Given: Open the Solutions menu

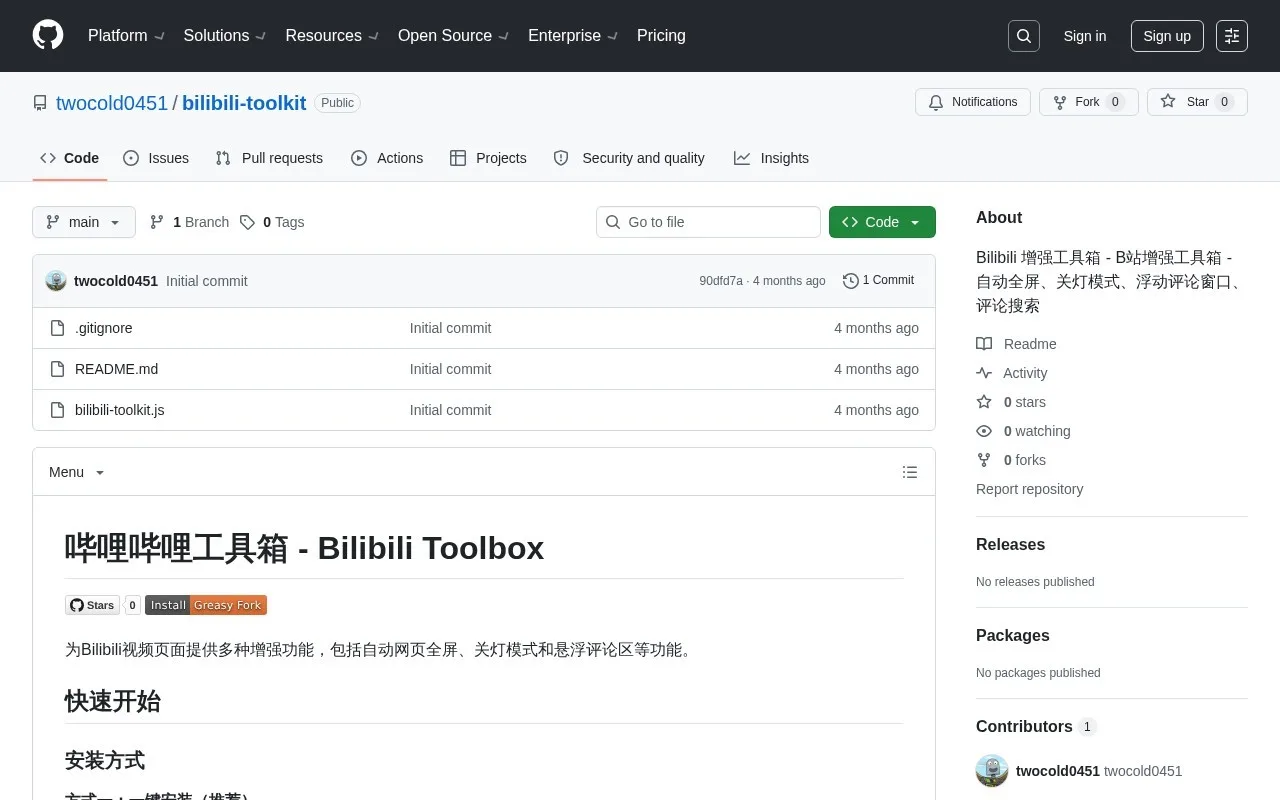Looking at the screenshot, I should tap(225, 36).
